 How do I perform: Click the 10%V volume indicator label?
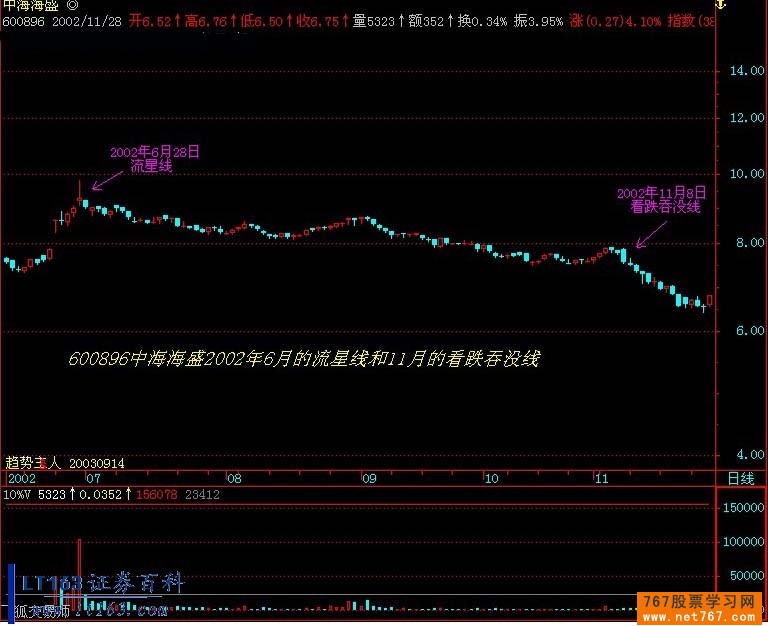tap(16, 494)
